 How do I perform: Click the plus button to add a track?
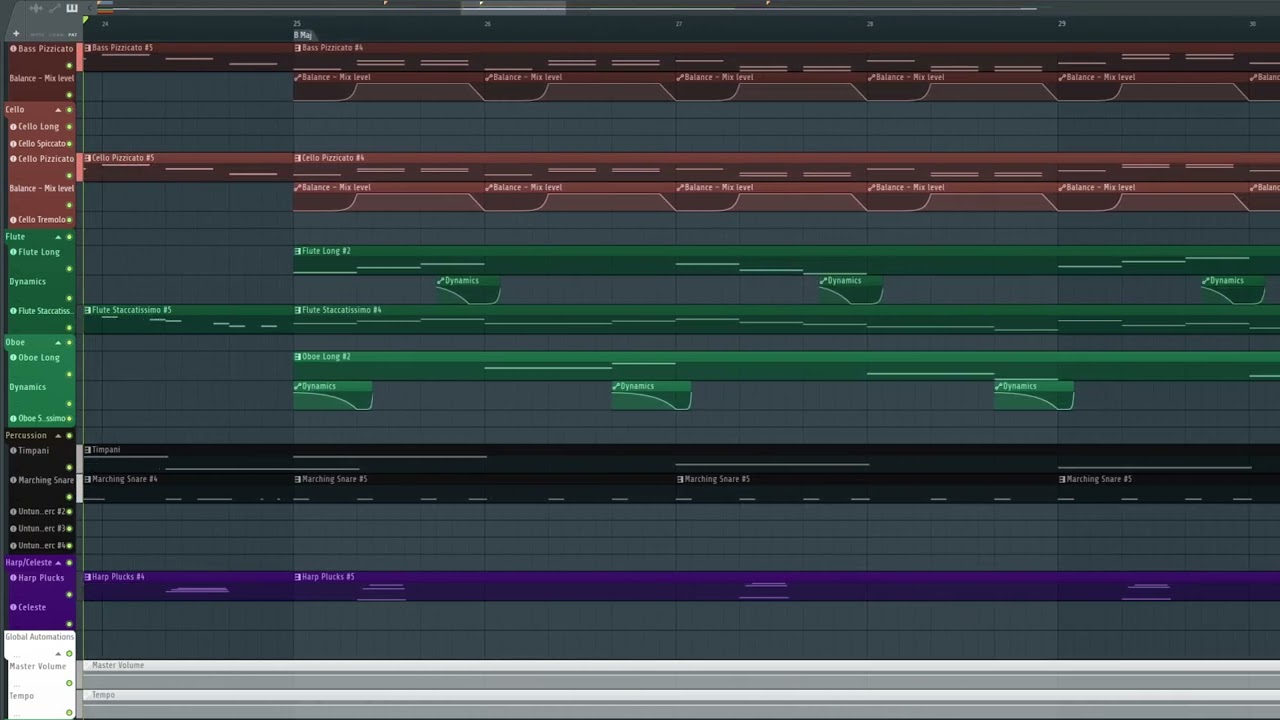(x=16, y=34)
